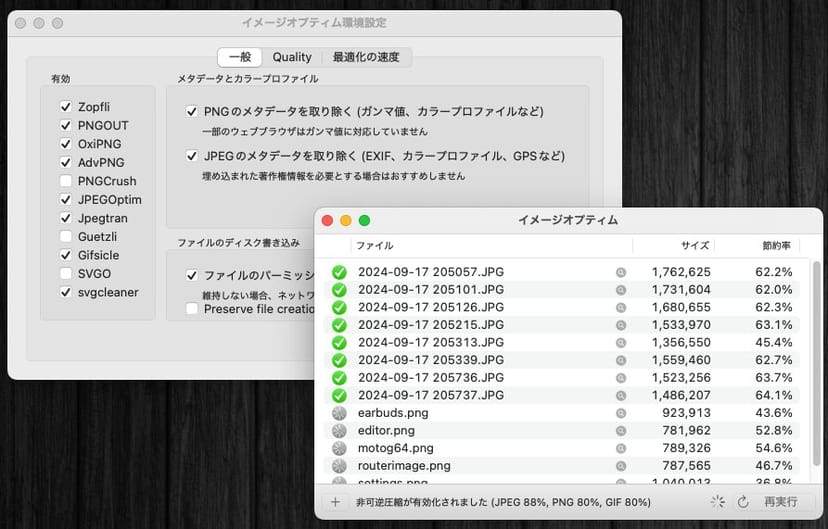
Task: Uncheck the JPEG metadata removal option
Action: 191,156
